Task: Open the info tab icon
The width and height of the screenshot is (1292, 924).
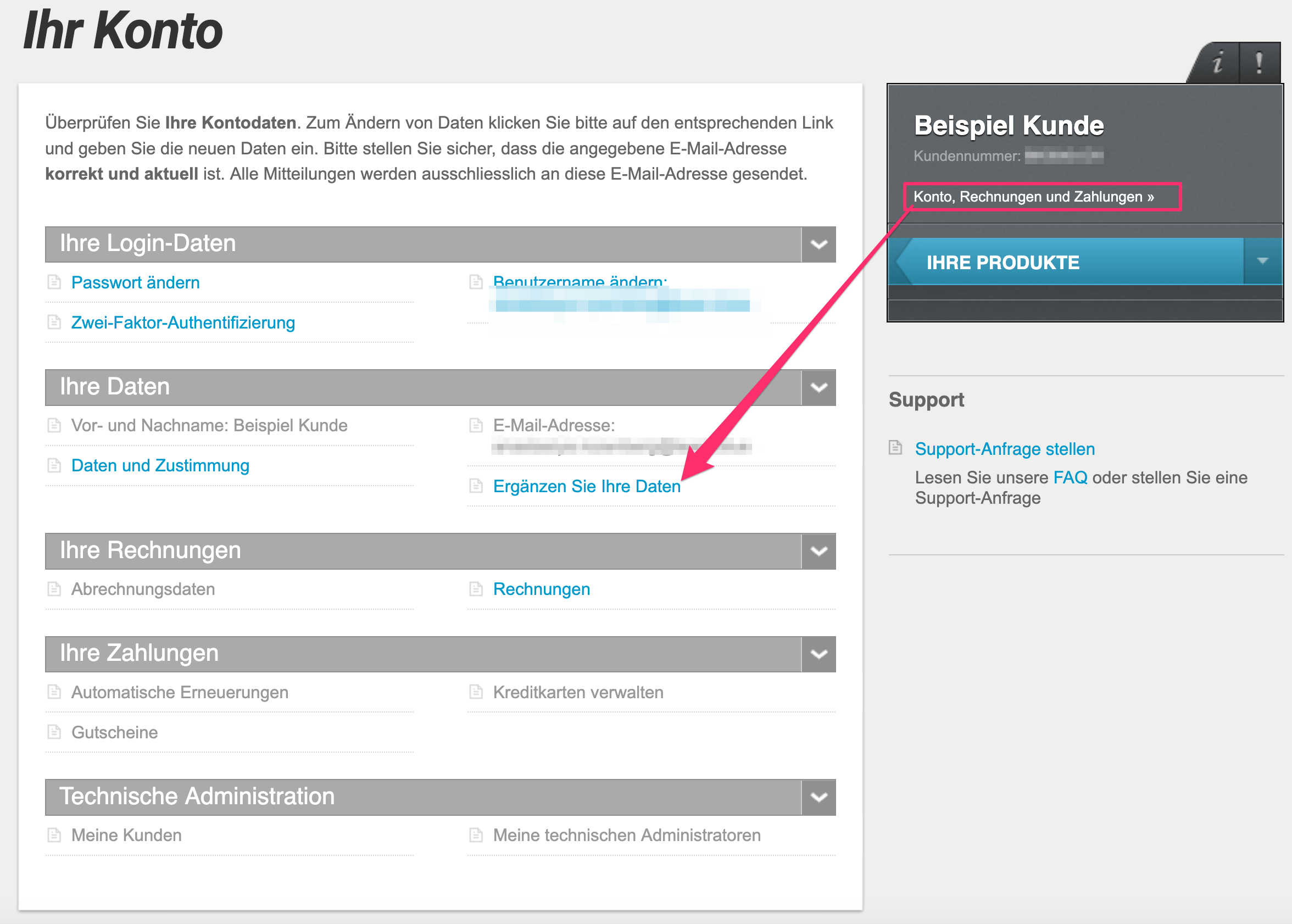Action: 1217,63
